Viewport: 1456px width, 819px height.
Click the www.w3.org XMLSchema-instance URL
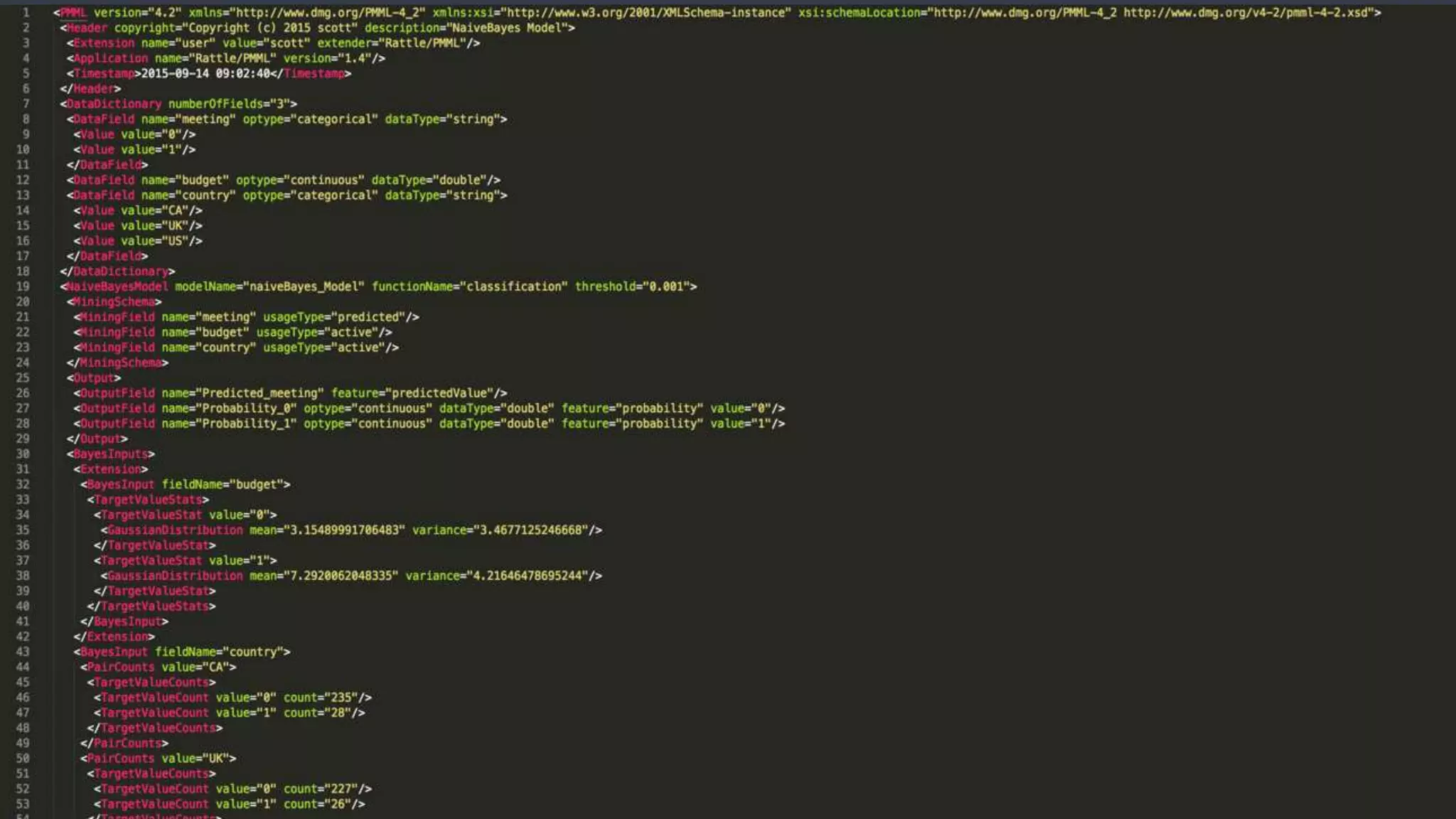tap(647, 13)
